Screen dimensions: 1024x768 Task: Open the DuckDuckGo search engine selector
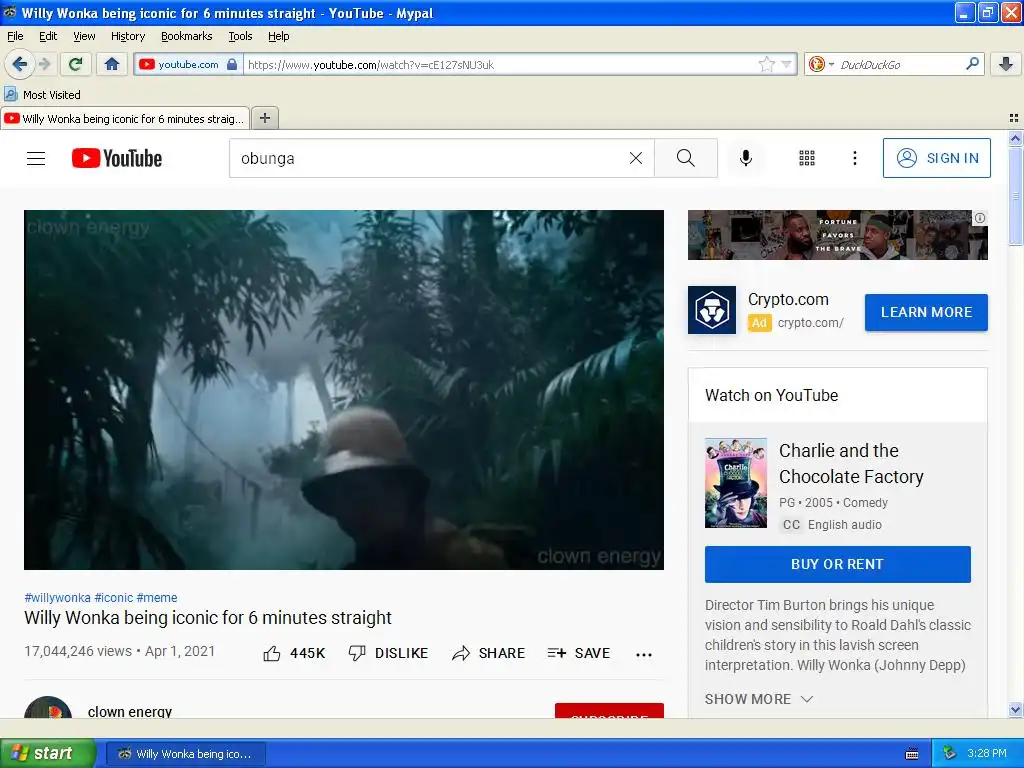pos(820,64)
